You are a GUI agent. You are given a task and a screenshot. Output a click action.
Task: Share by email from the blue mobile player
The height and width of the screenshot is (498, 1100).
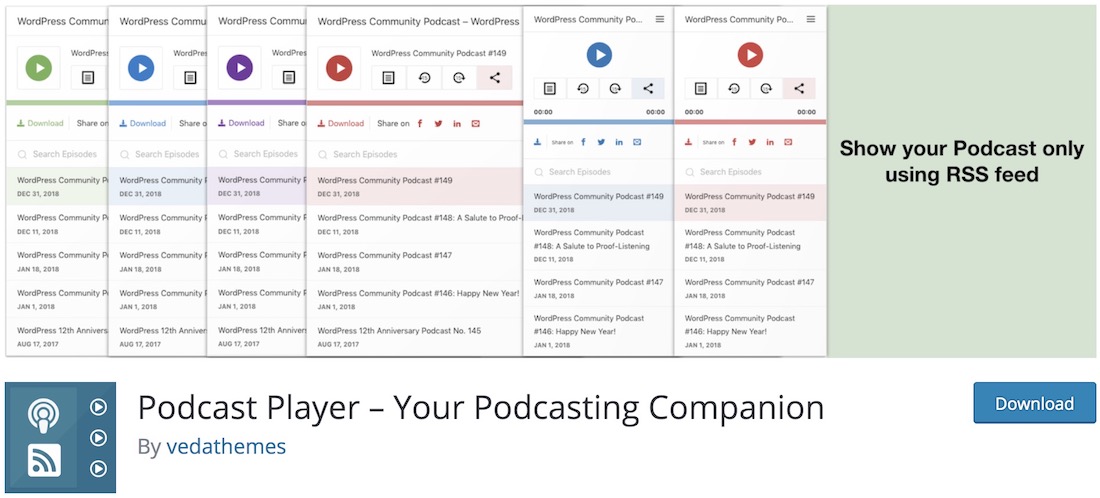[x=637, y=142]
